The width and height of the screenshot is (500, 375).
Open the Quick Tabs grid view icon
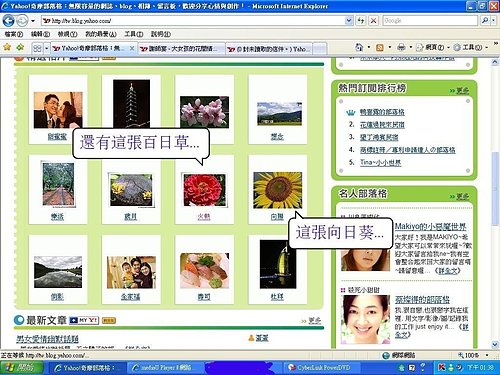click(37, 49)
